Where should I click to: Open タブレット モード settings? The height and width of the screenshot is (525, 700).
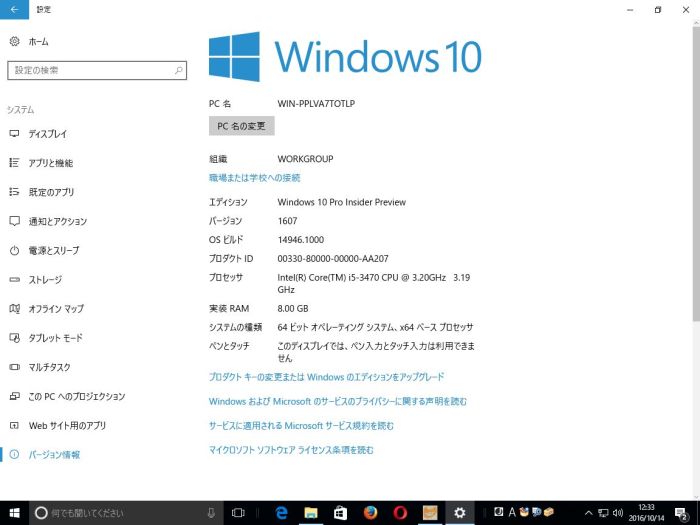pyautogui.click(x=55, y=338)
